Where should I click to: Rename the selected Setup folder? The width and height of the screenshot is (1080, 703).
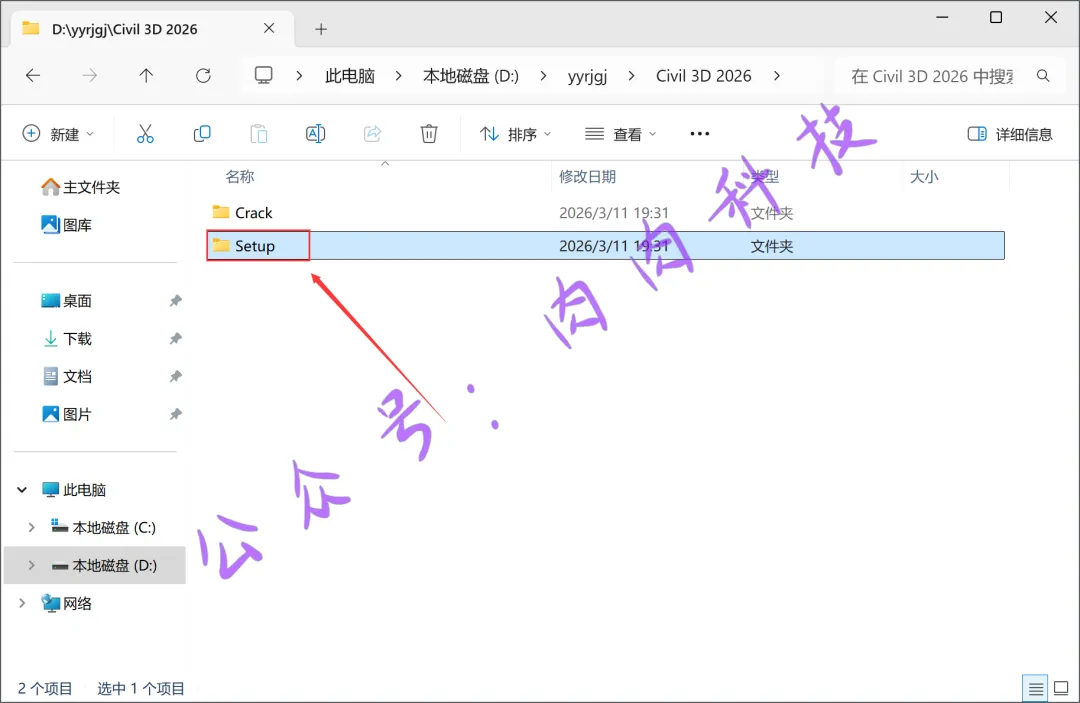pyautogui.click(x=315, y=134)
